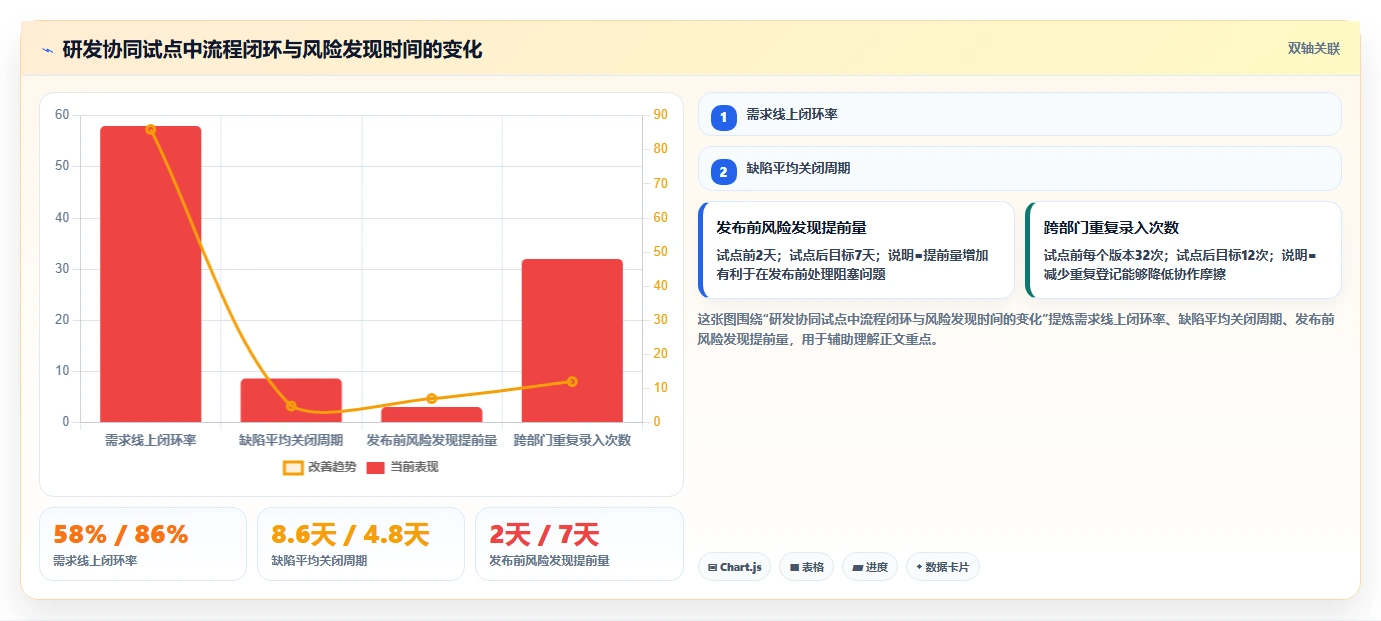Image resolution: width=1381 pixels, height=621 pixels.
Task: Click x-axis label 跨部门重复录入次数
Action: [572, 440]
